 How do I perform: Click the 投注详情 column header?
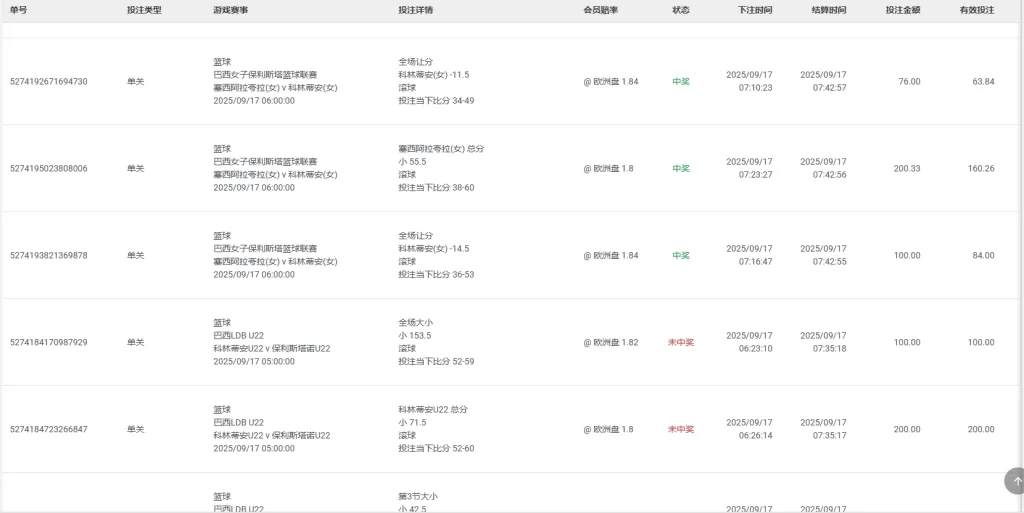pos(416,10)
